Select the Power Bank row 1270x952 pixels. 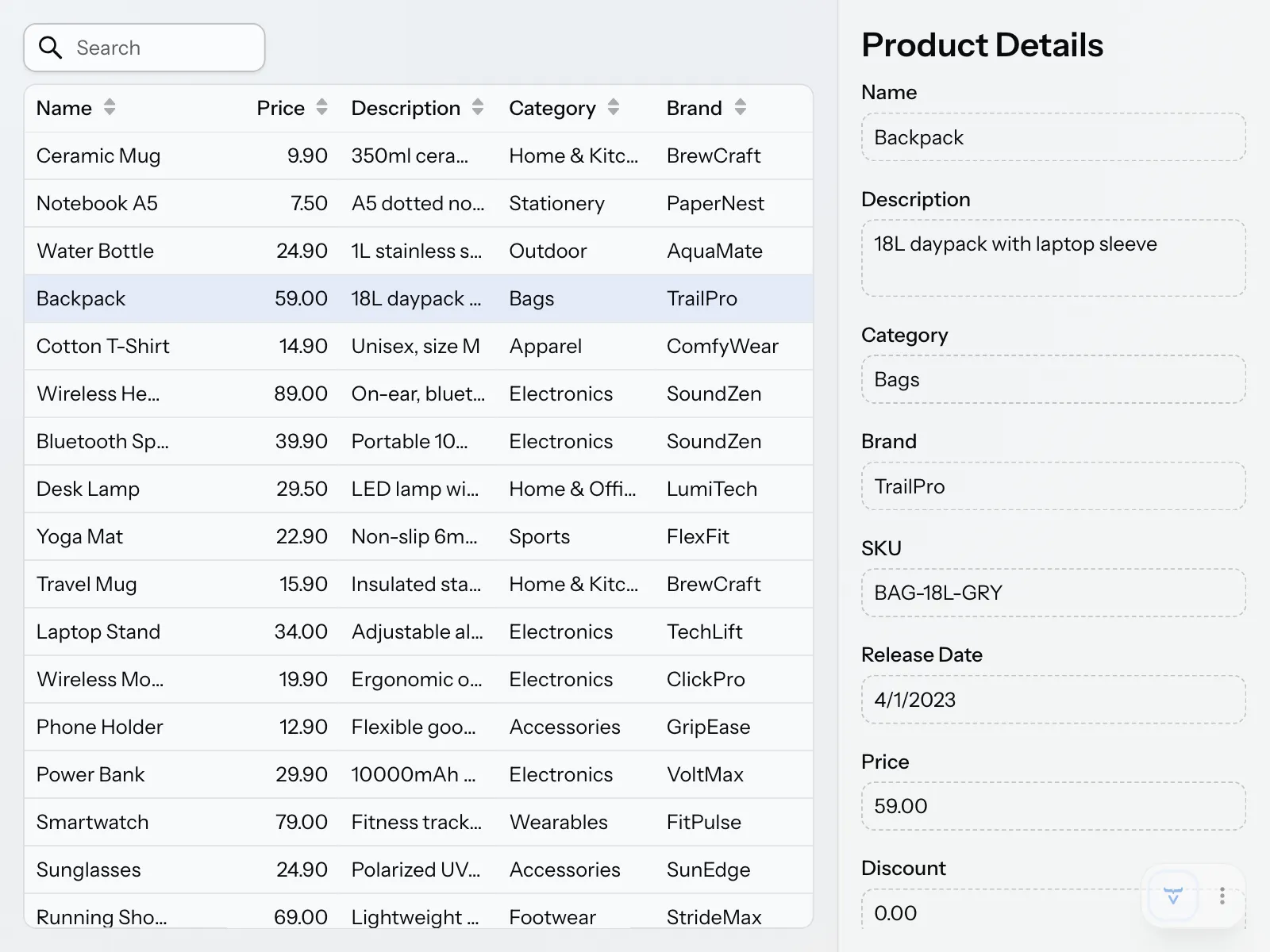(418, 774)
